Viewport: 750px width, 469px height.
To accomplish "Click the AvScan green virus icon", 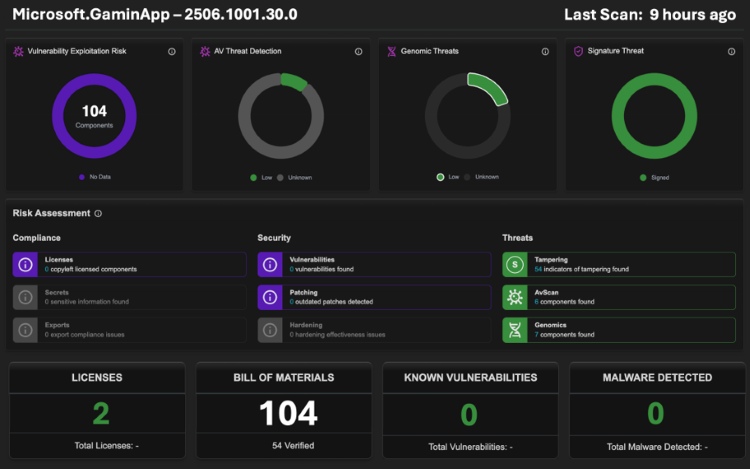I will 515,297.
